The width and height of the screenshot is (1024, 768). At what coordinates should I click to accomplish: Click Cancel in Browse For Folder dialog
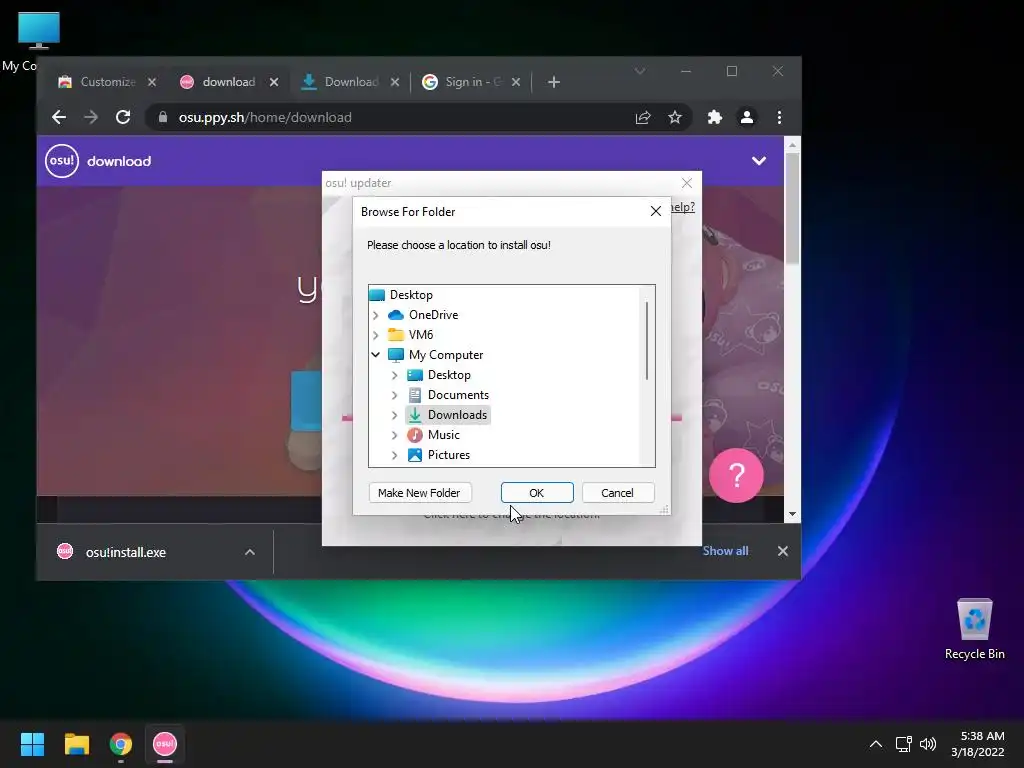click(x=617, y=492)
